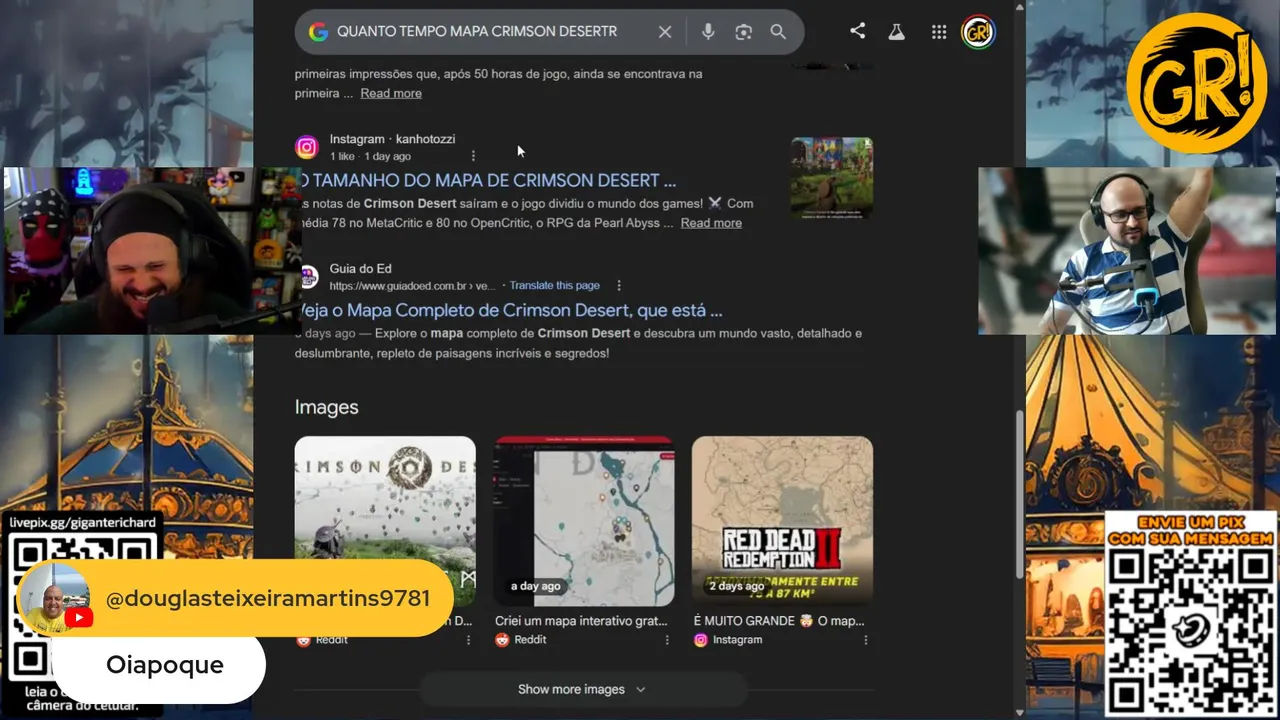The height and width of the screenshot is (720, 1280).
Task: Click the scrollbar down arrow
Action: point(1019,713)
